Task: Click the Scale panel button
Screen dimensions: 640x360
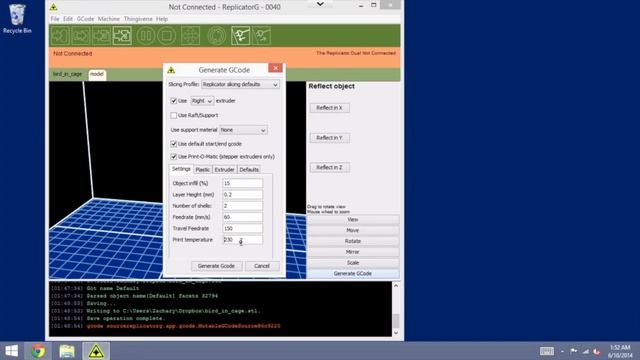Action: coord(353,263)
